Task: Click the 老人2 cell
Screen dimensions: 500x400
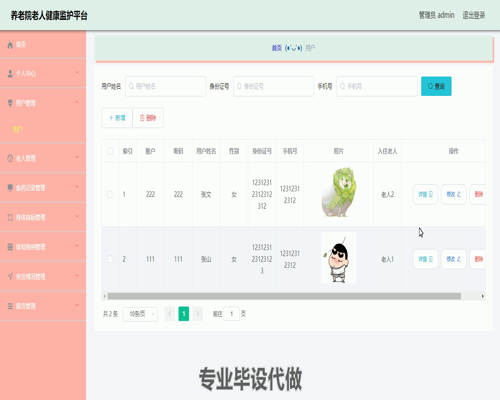Action: [x=387, y=194]
